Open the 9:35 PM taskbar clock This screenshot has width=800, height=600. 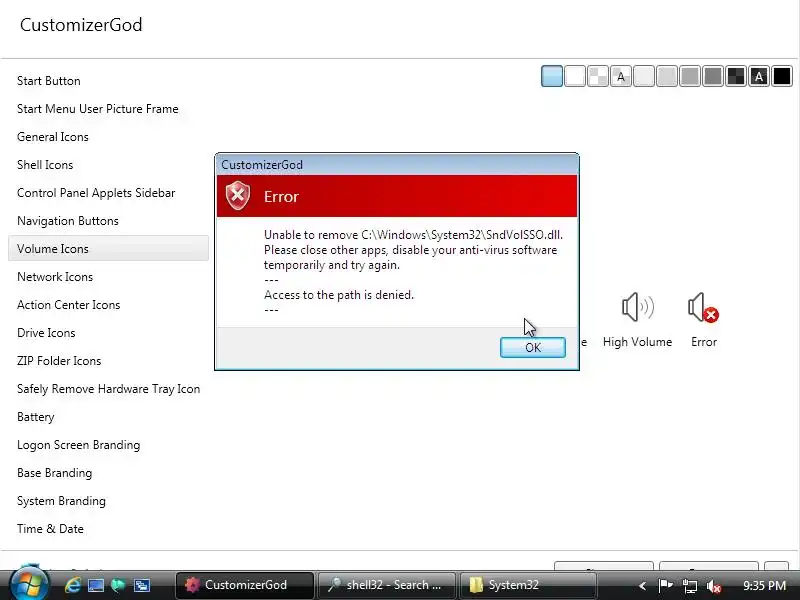764,585
